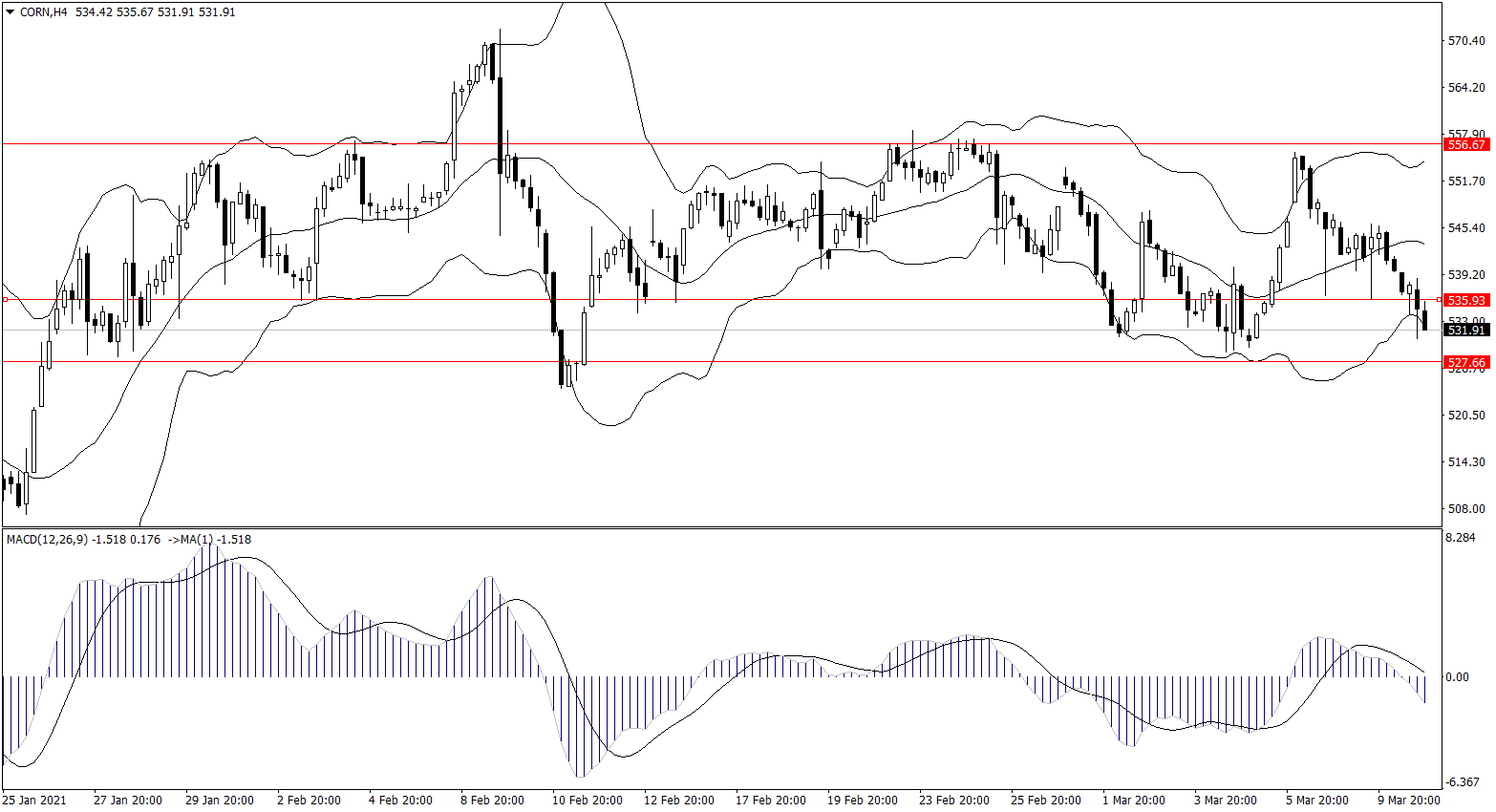Viewport: 1496px width, 812px height.
Task: Click the 0.00 level on MACD scale
Action: 1458,677
